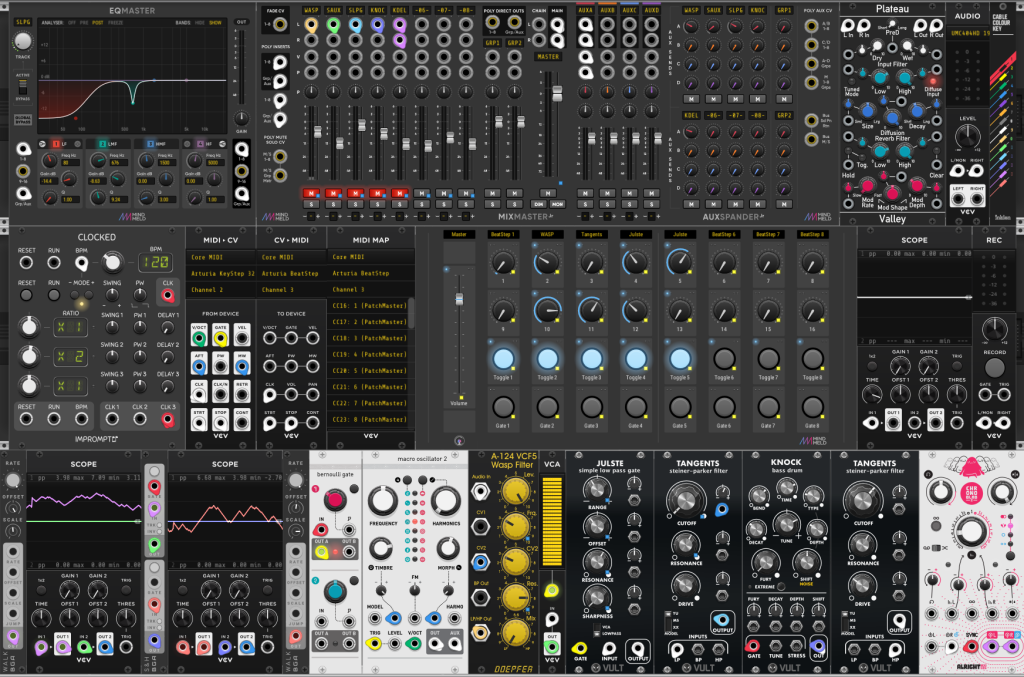Toggle the MON button on MixMaster master
1024x677 pixels.
(557, 204)
